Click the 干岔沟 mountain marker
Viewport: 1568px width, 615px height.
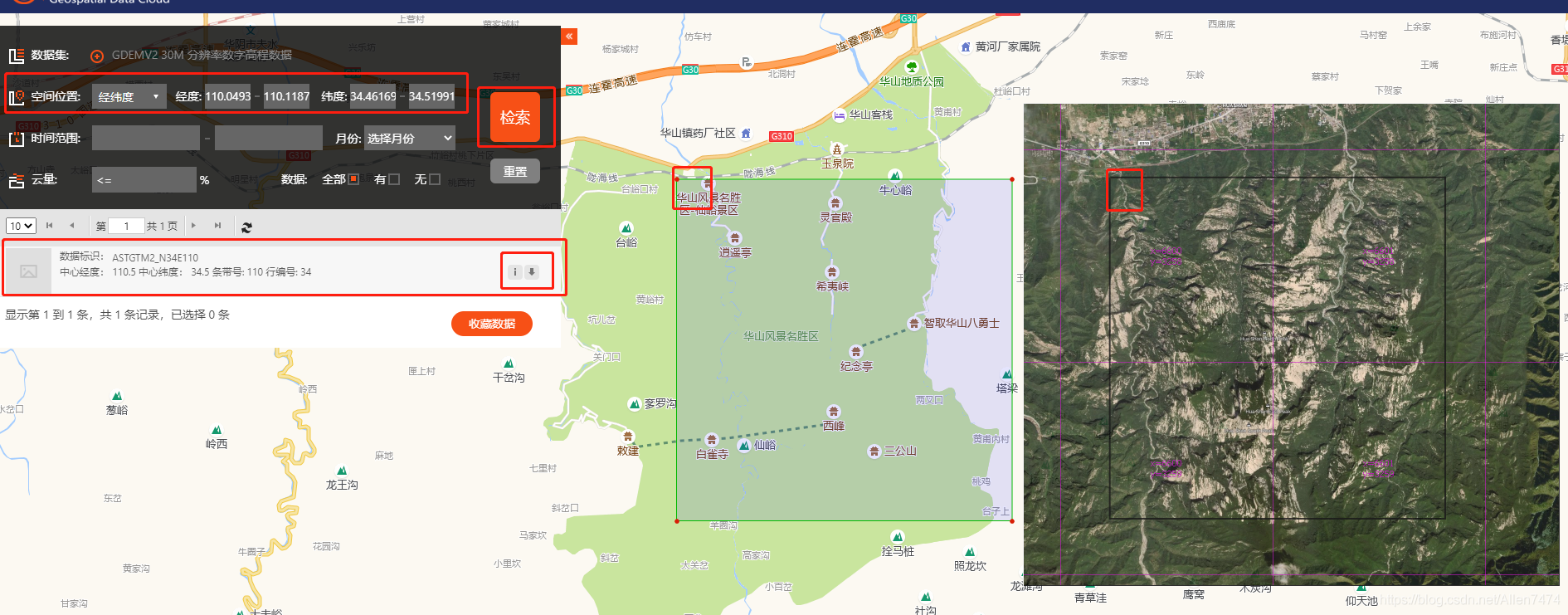click(509, 364)
